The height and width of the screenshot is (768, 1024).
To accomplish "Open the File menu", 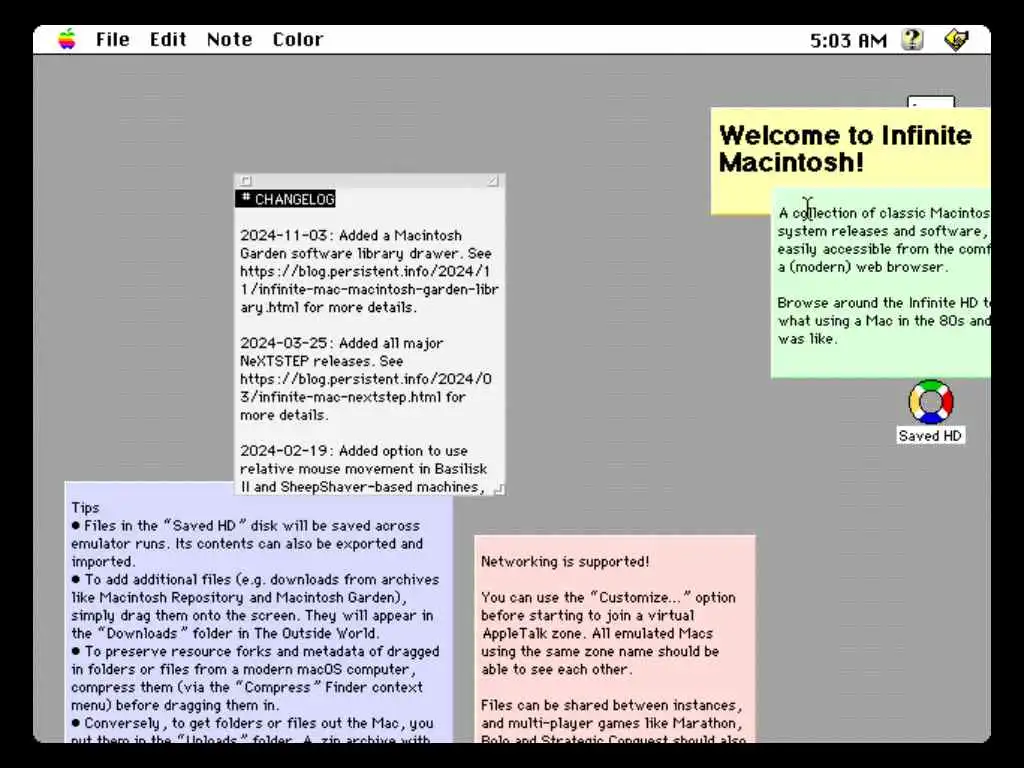I will [x=112, y=40].
